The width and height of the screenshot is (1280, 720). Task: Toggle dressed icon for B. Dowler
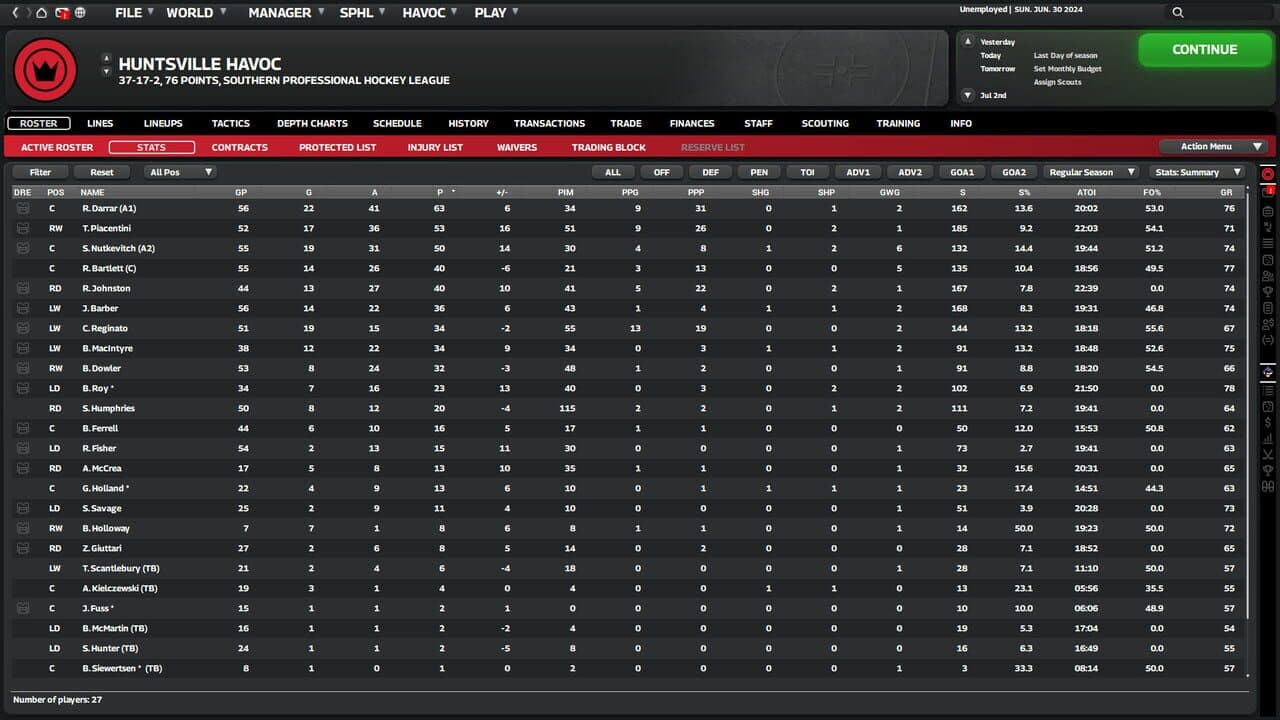click(x=22, y=368)
